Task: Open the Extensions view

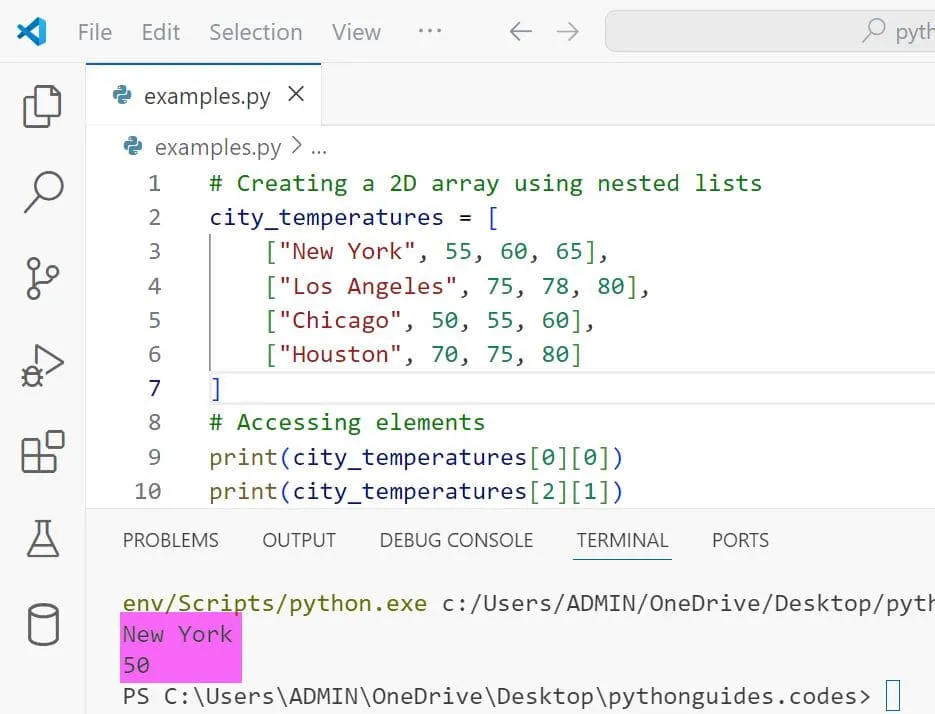Action: pos(42,452)
